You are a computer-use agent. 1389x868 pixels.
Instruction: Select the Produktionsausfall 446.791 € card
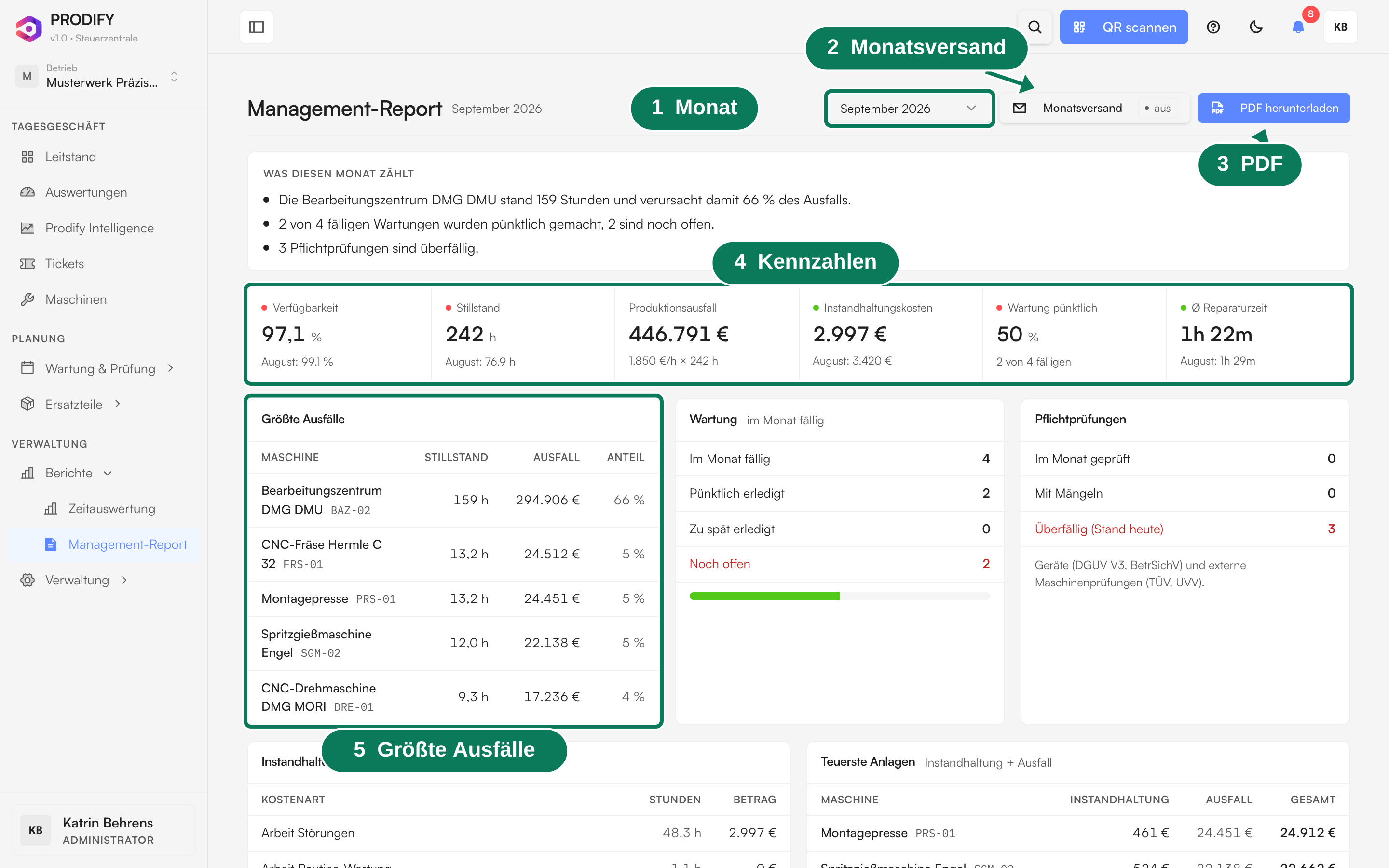click(707, 334)
